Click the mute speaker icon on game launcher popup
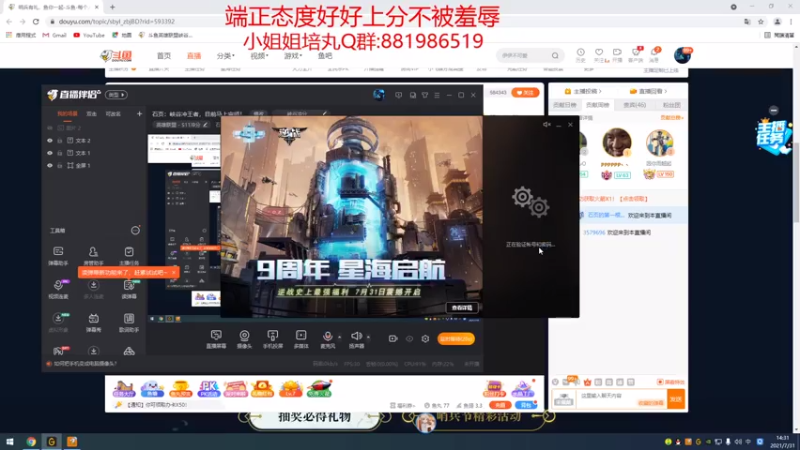This screenshot has height=450, width=800. point(546,124)
